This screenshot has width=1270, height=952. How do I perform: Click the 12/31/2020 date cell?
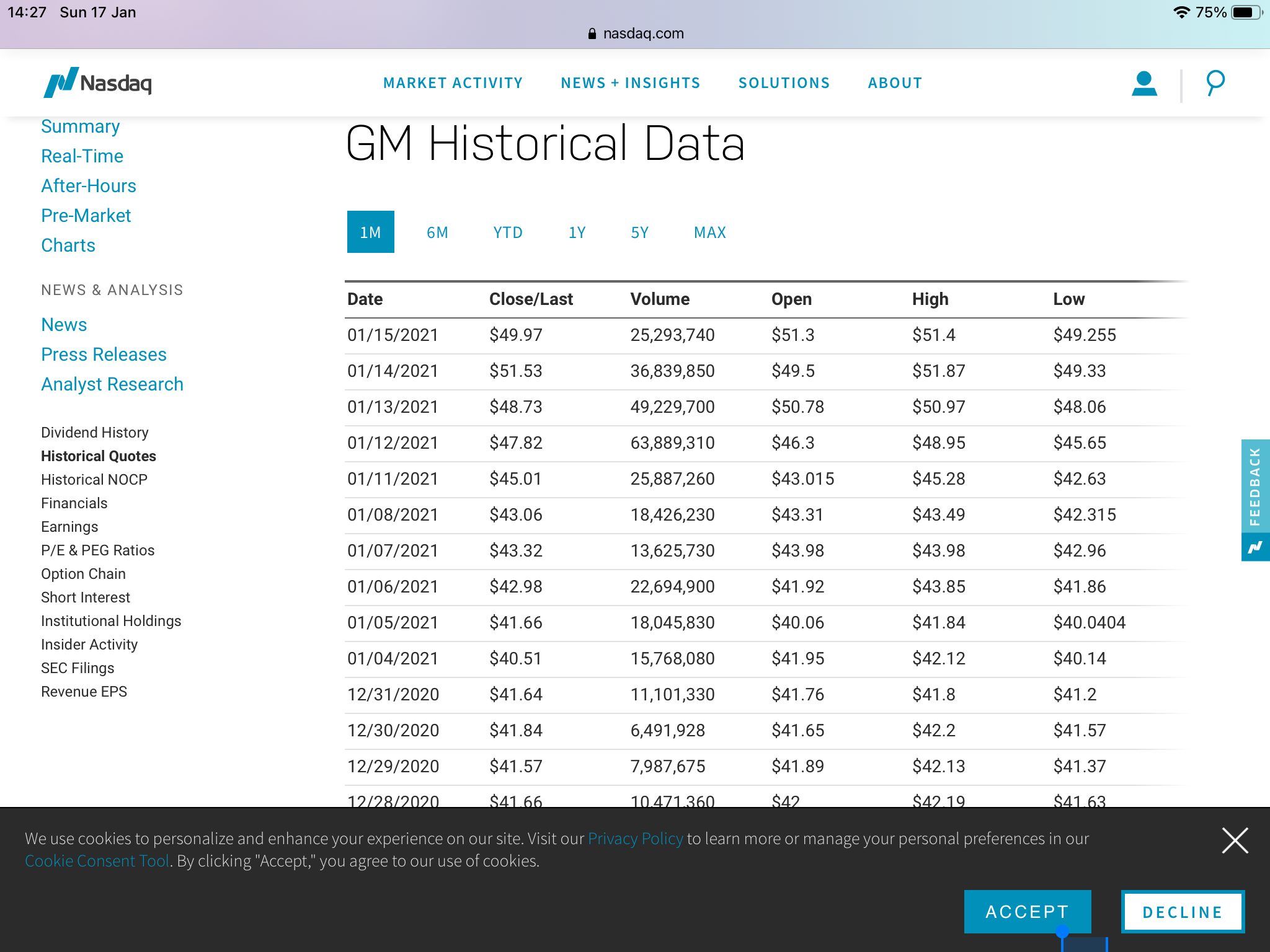(393, 695)
